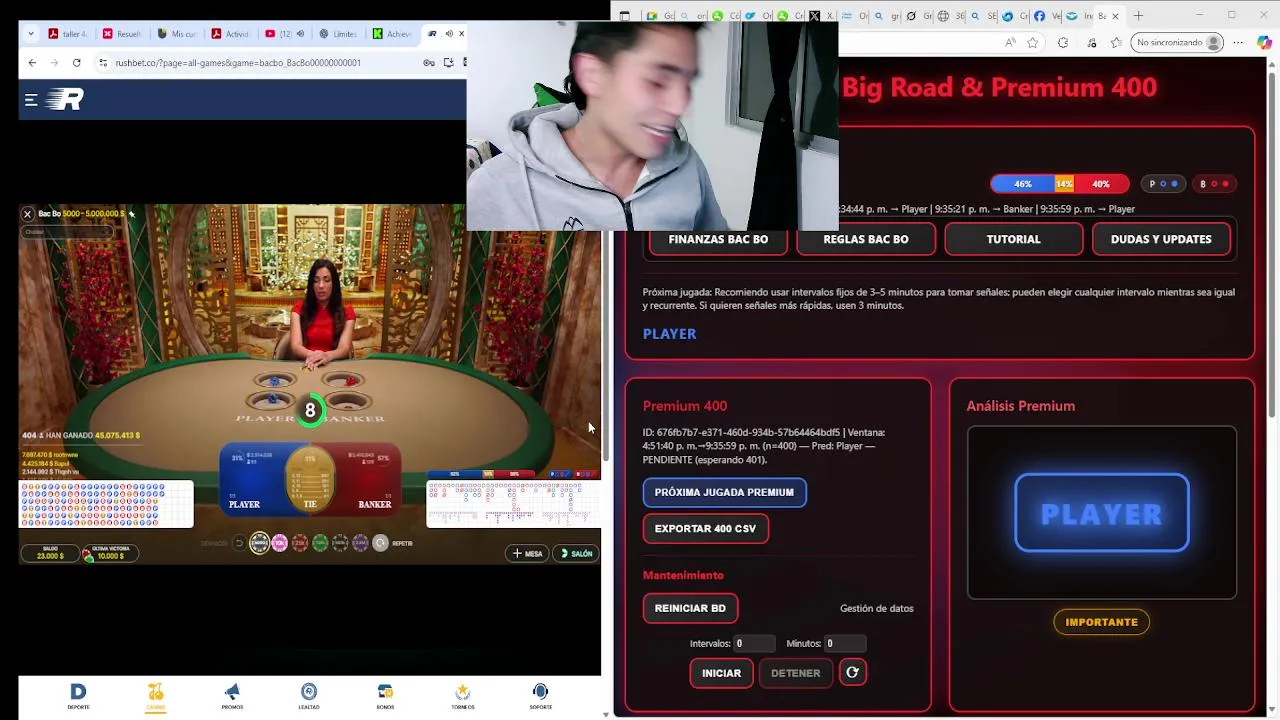1280x720 pixels.
Task: Start the timer with INICIAR
Action: pyautogui.click(x=721, y=673)
